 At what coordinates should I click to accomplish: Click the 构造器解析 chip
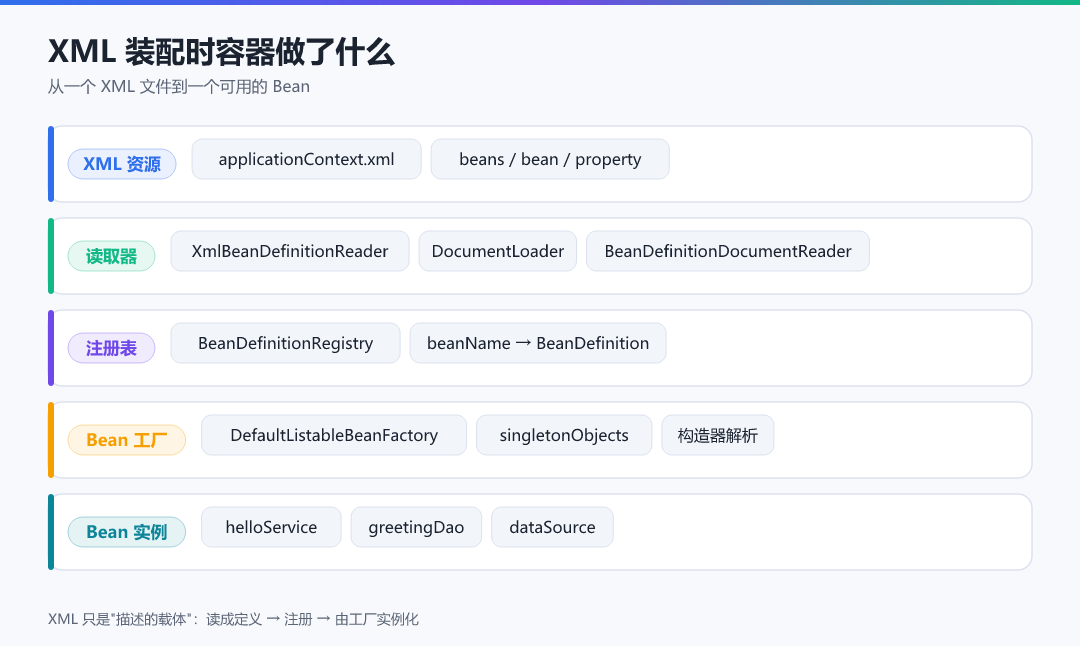(x=718, y=435)
